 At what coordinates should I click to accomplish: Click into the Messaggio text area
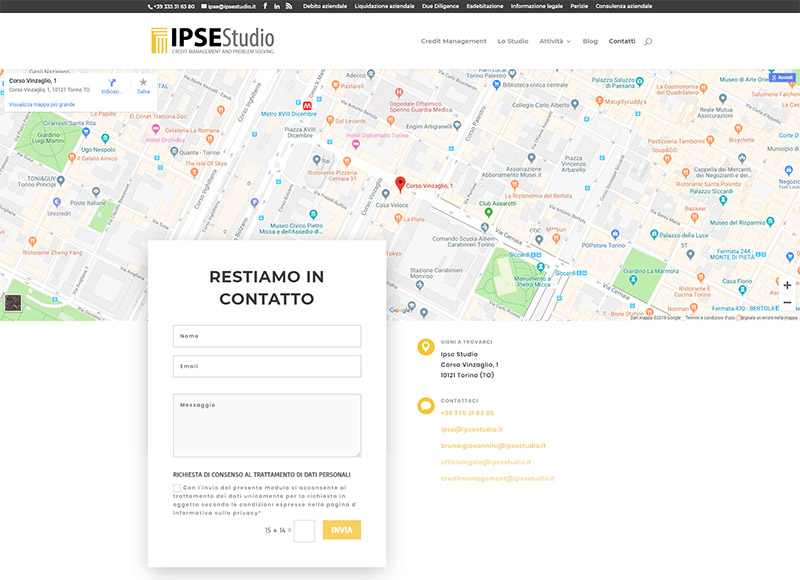pyautogui.click(x=267, y=425)
